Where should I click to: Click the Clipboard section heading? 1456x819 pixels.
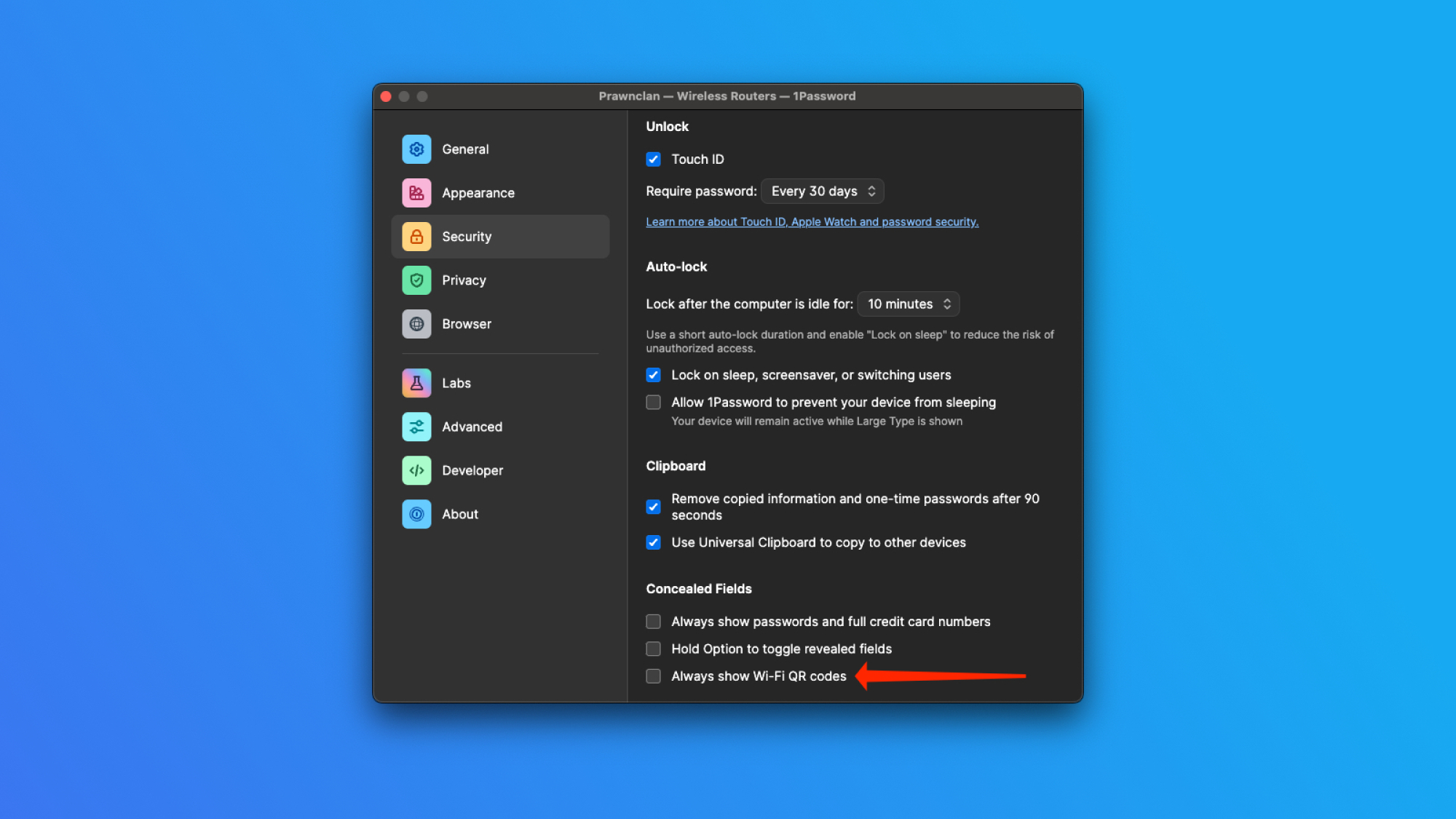676,466
